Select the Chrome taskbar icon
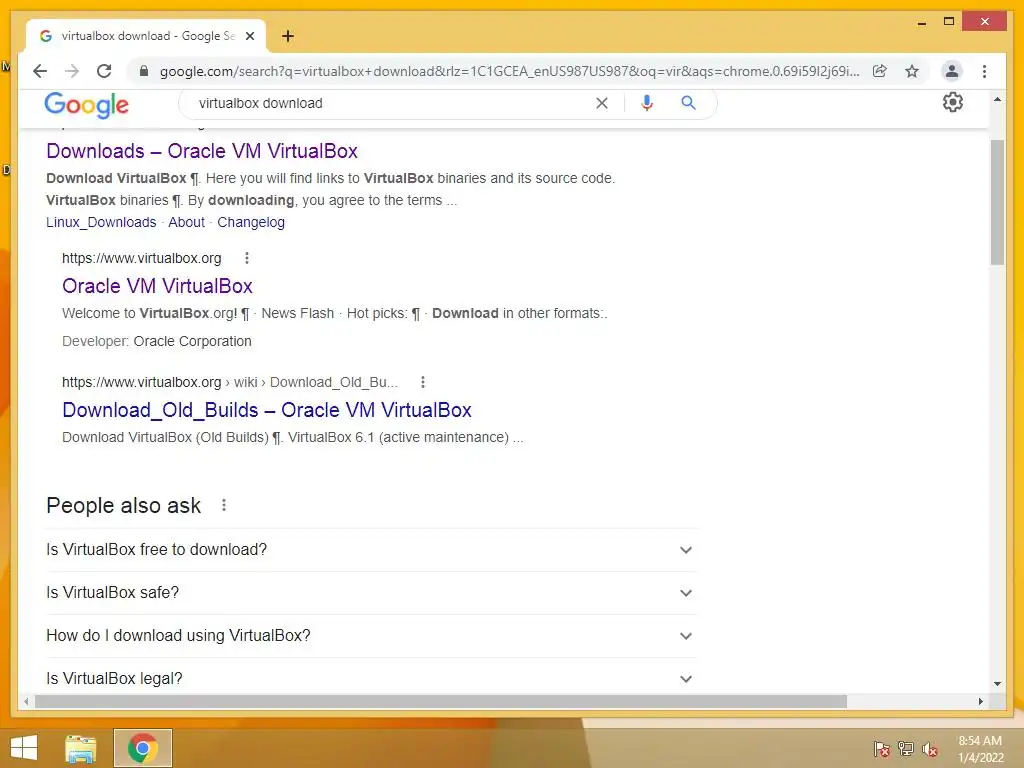 pyautogui.click(x=143, y=748)
